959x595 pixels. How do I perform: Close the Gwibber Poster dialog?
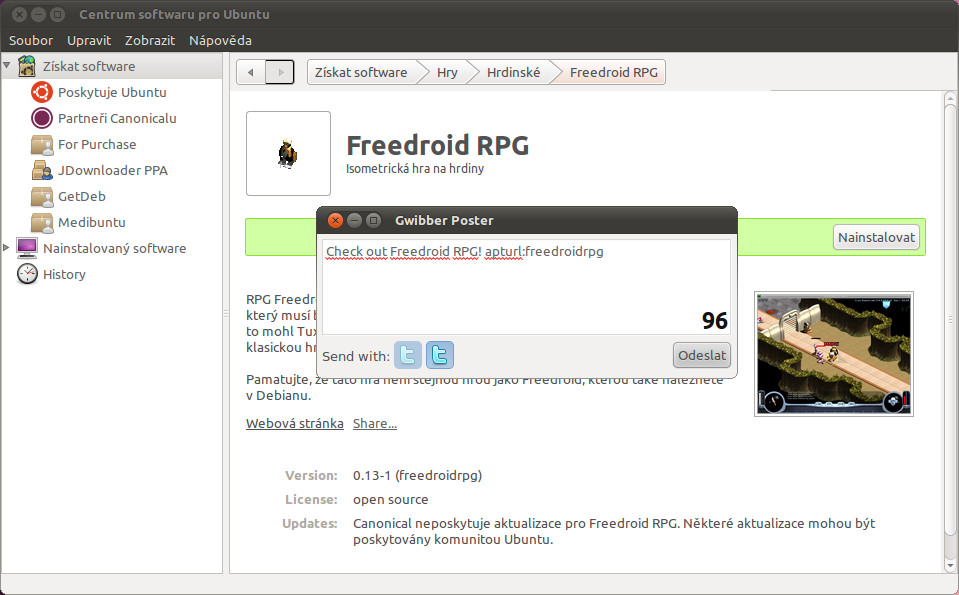pyautogui.click(x=335, y=220)
